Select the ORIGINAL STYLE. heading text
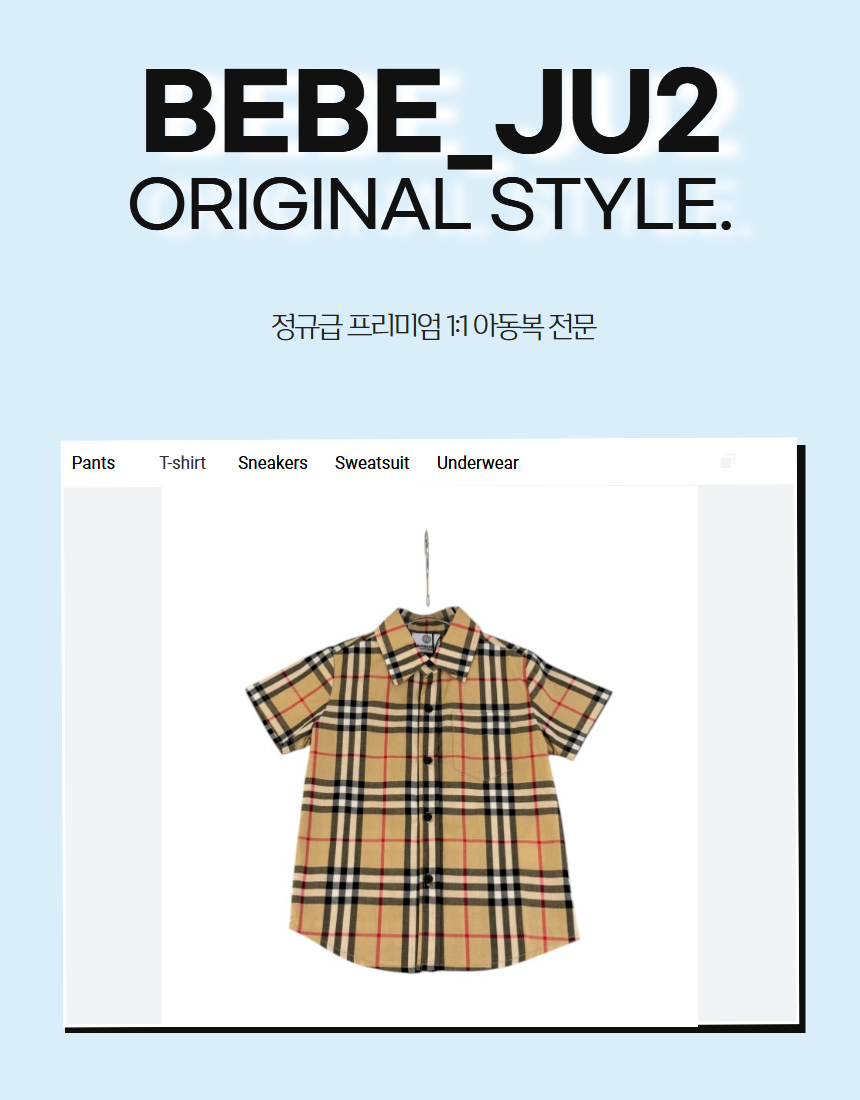 point(431,205)
